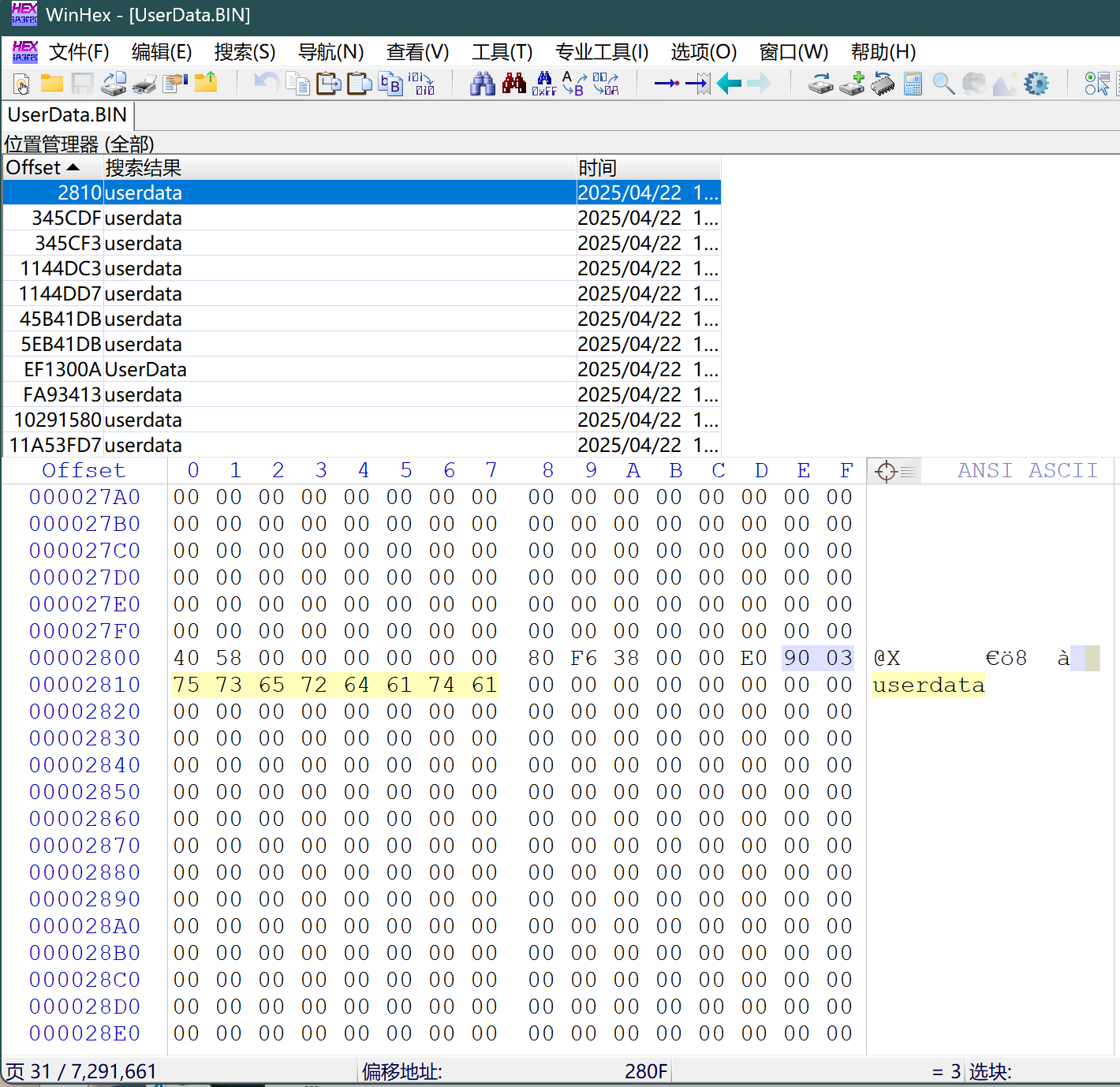The height and width of the screenshot is (1087, 1120).
Task: Open Replace Text A-to-B icon
Action: point(575,84)
